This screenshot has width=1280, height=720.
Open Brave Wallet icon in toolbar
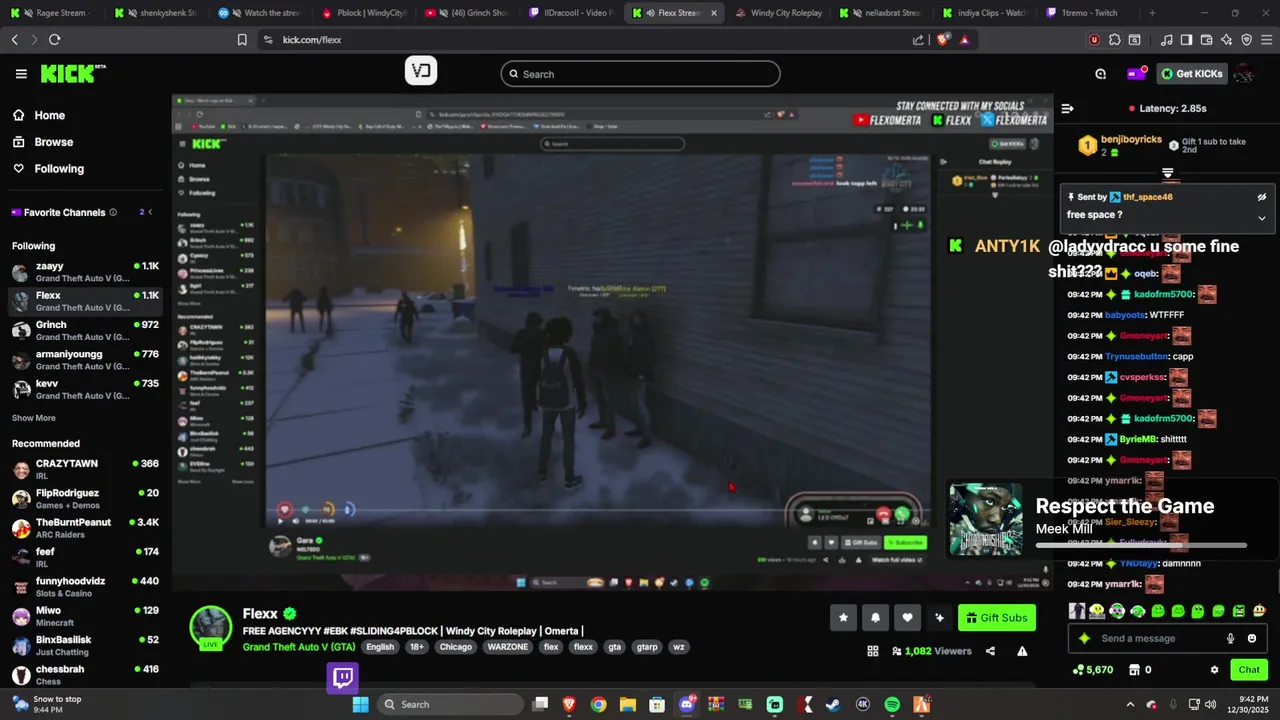[1206, 40]
